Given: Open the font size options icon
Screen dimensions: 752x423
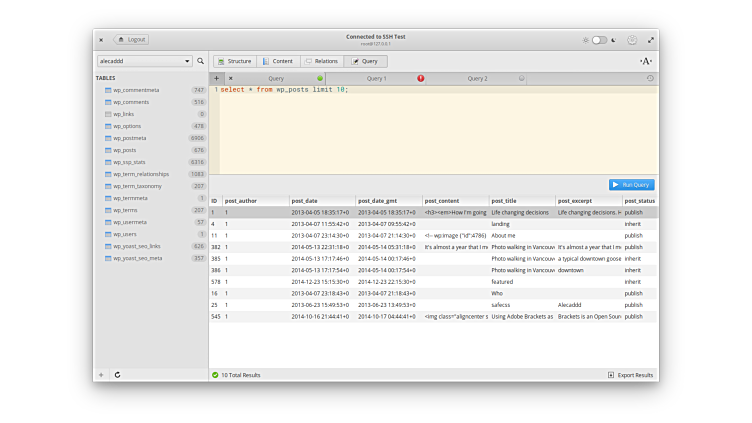Looking at the screenshot, I should (x=645, y=61).
